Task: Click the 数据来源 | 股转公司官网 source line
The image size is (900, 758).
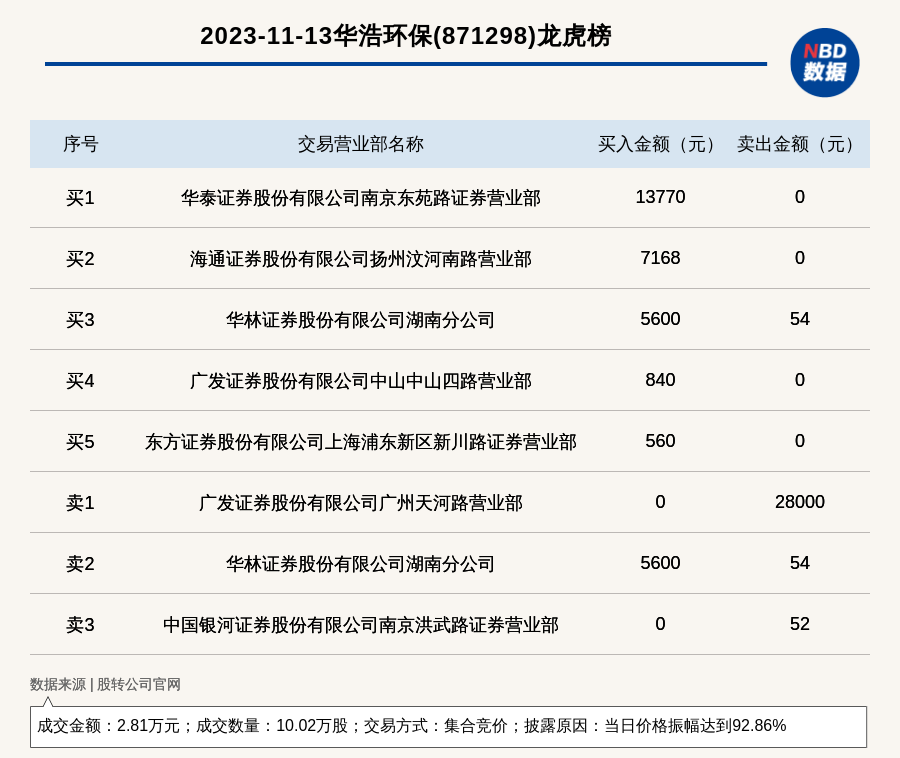Action: pyautogui.click(x=105, y=684)
